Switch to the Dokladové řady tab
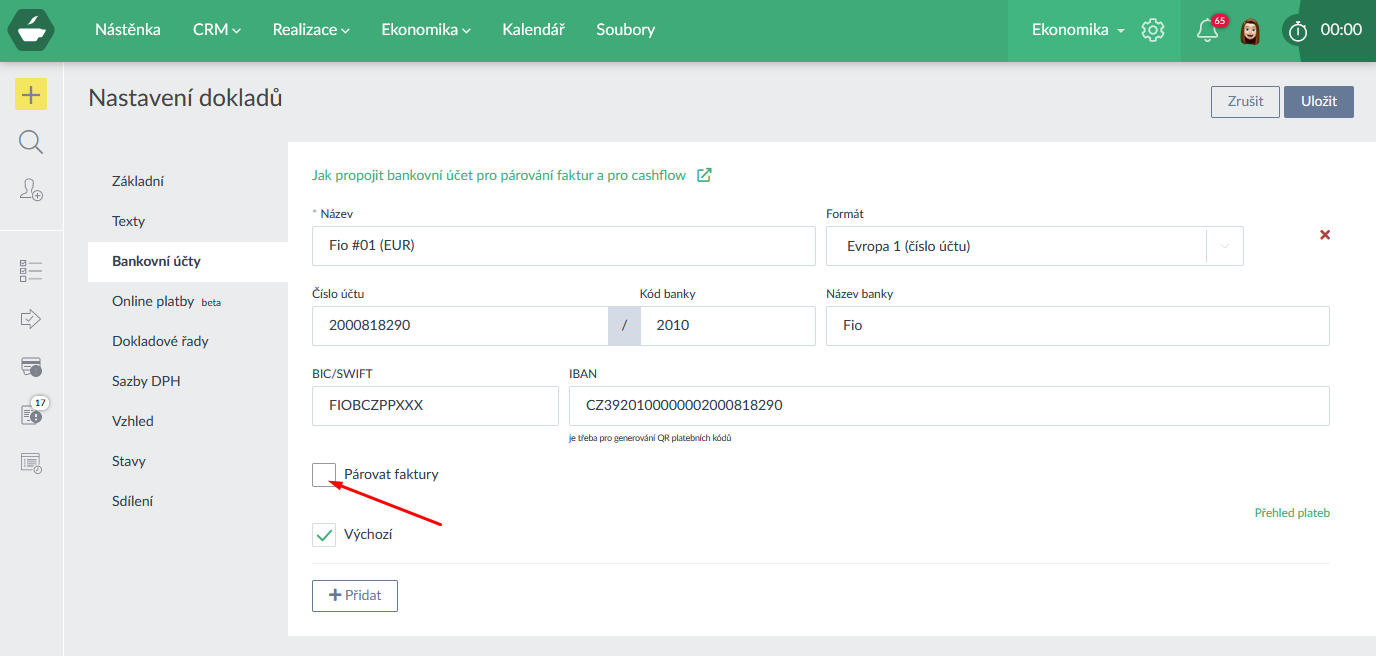Image resolution: width=1376 pixels, height=656 pixels. tap(160, 341)
